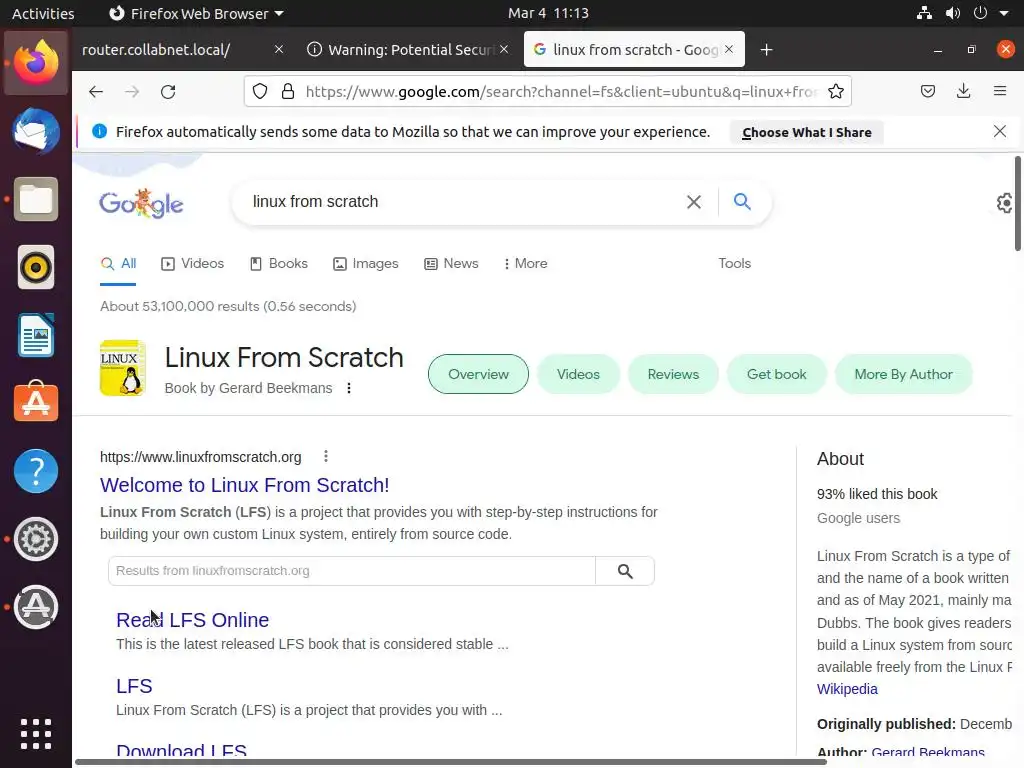This screenshot has width=1024, height=768.
Task: Select the Videos search tab
Action: 193,263
